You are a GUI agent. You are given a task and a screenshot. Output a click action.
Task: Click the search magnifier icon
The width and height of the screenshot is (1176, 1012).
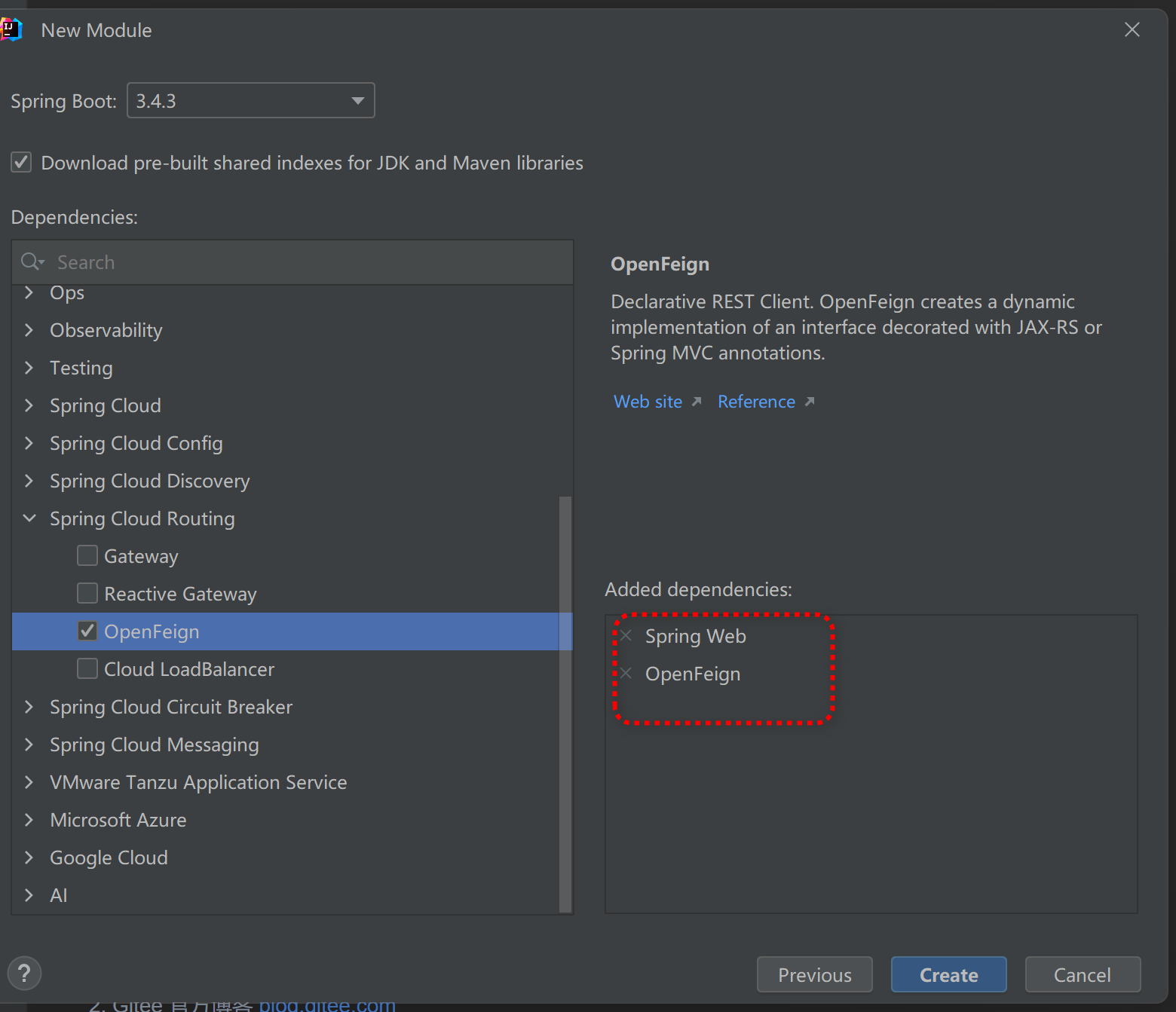[32, 262]
